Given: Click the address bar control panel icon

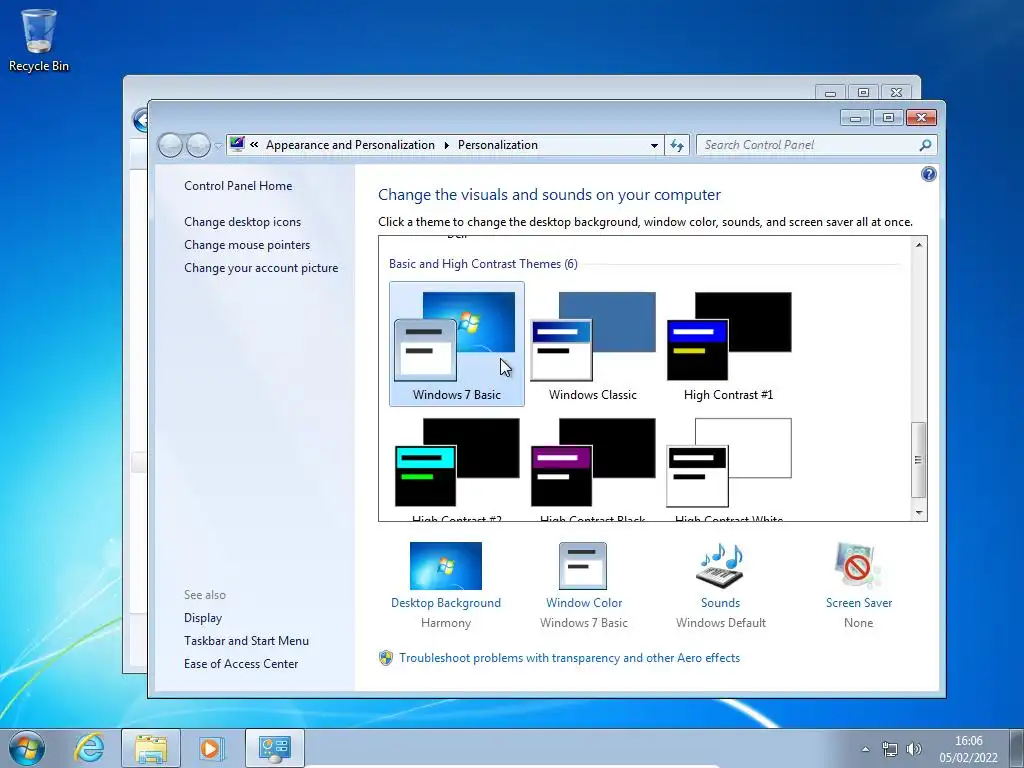Looking at the screenshot, I should coord(237,144).
